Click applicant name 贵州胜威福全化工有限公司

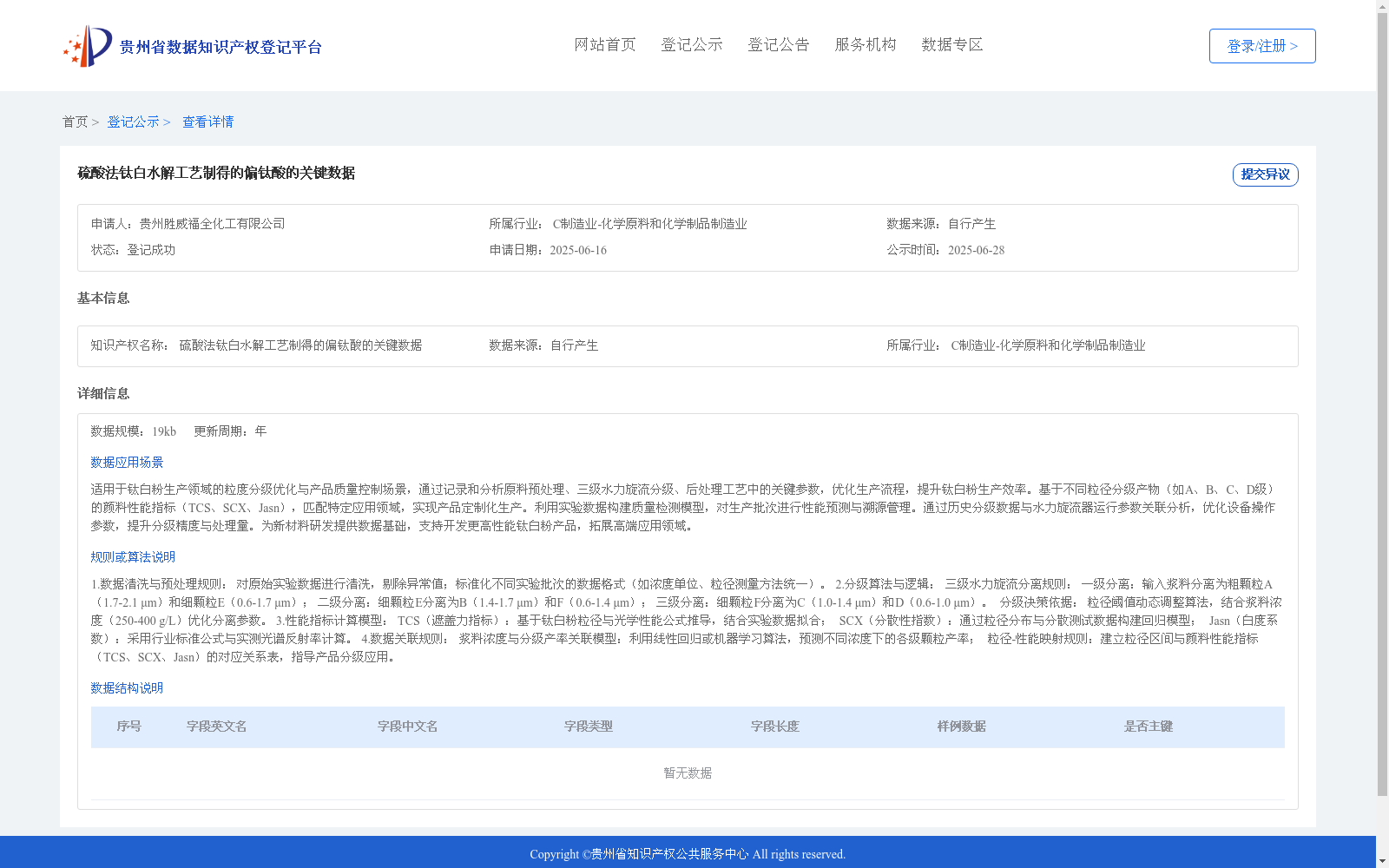(x=212, y=224)
